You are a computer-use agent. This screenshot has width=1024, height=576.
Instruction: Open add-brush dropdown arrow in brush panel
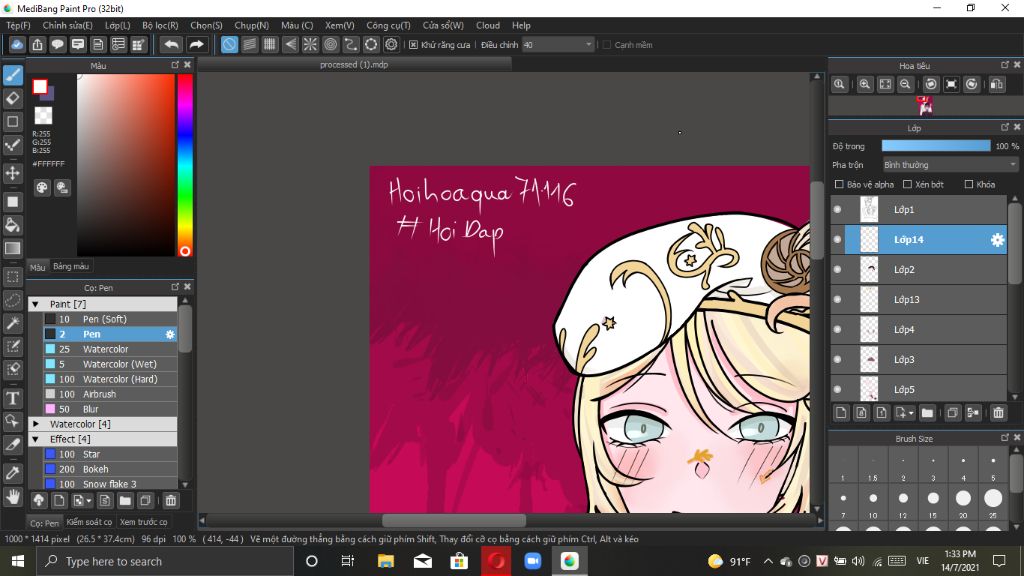pyautogui.click(x=88, y=502)
